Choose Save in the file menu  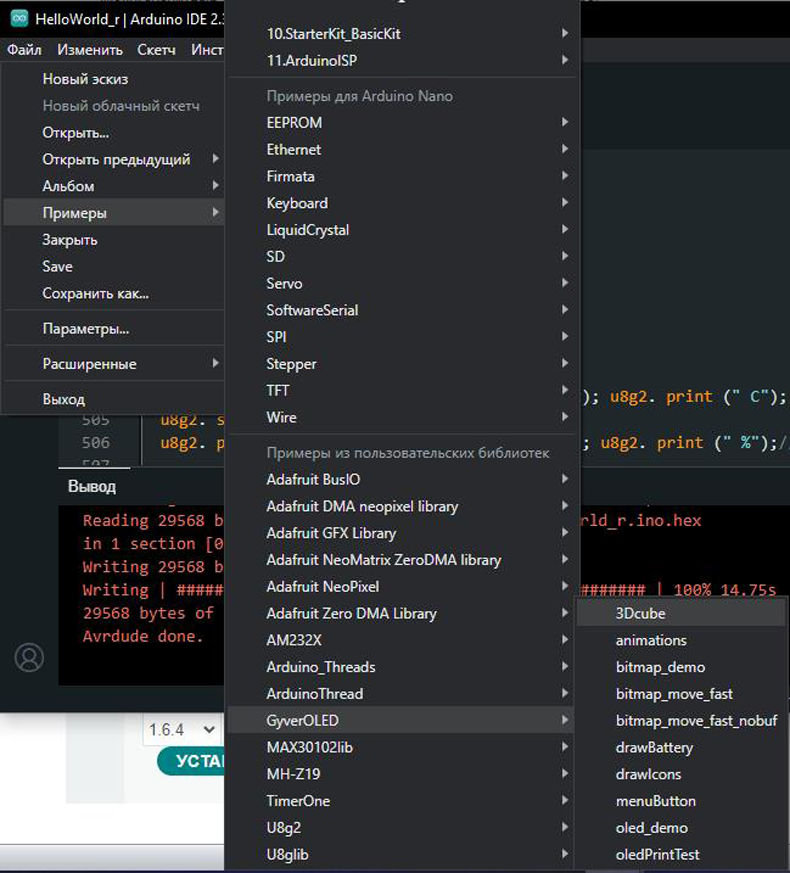click(114, 266)
